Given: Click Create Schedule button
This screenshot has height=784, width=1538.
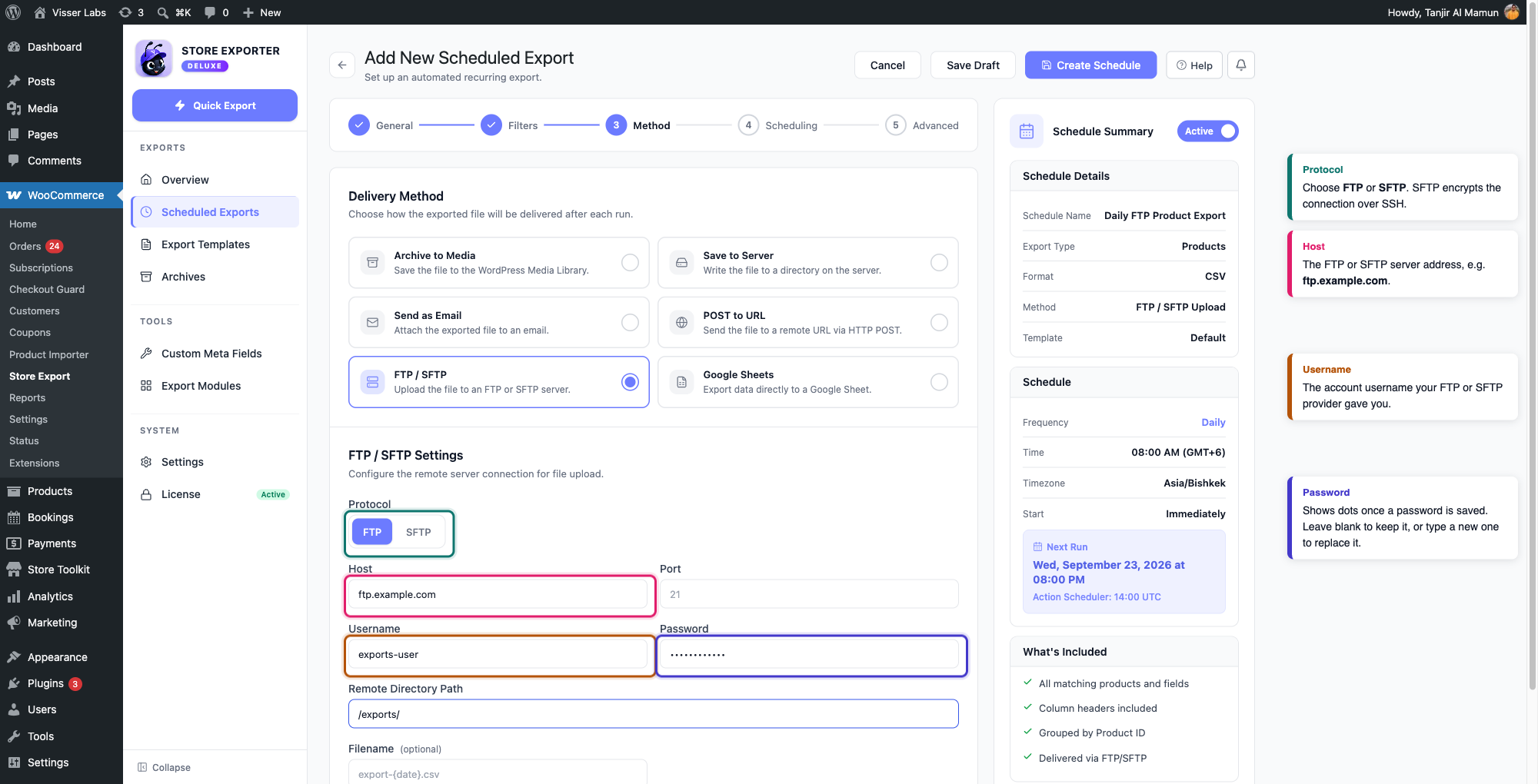Looking at the screenshot, I should click(x=1090, y=65).
